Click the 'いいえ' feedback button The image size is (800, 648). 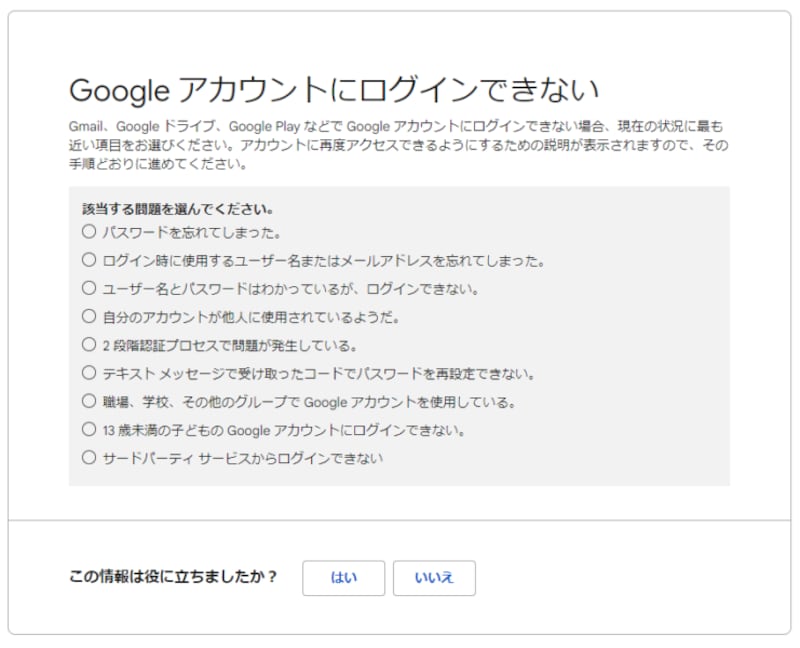(434, 578)
